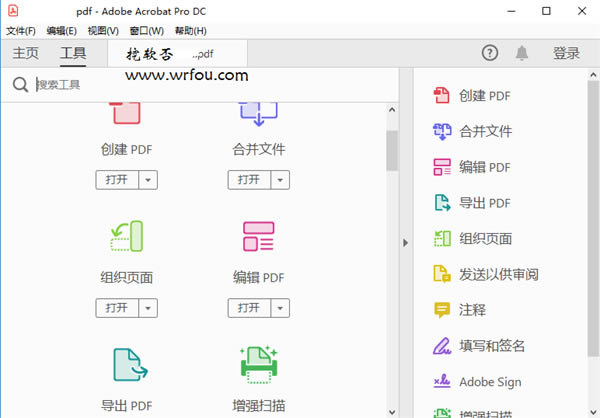Viewport: 600px width, 418px height.
Task: Collapse the right pane using the arrow handle
Action: coord(405,243)
